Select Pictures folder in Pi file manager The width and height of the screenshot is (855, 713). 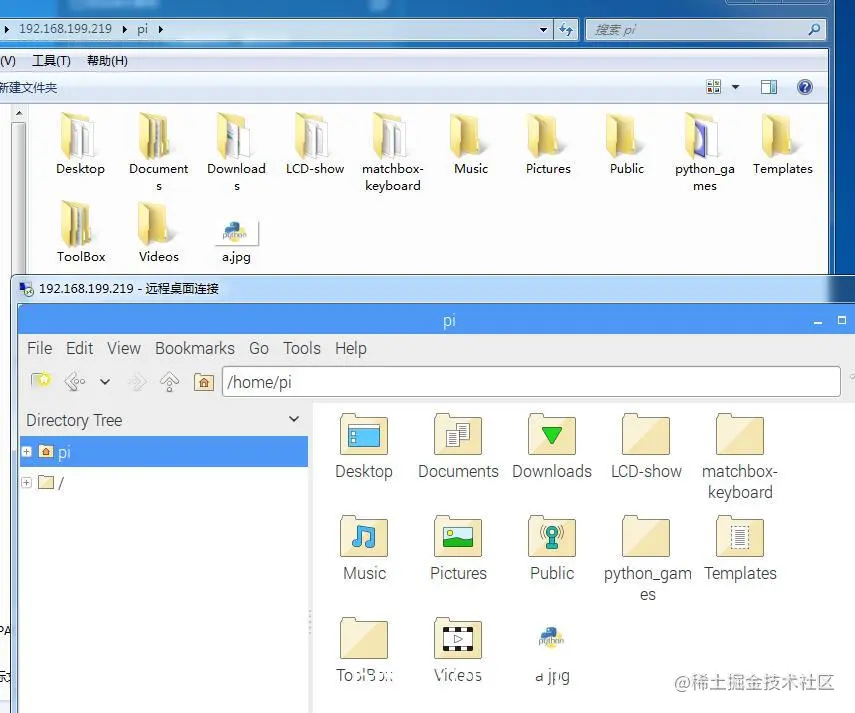pos(458,548)
